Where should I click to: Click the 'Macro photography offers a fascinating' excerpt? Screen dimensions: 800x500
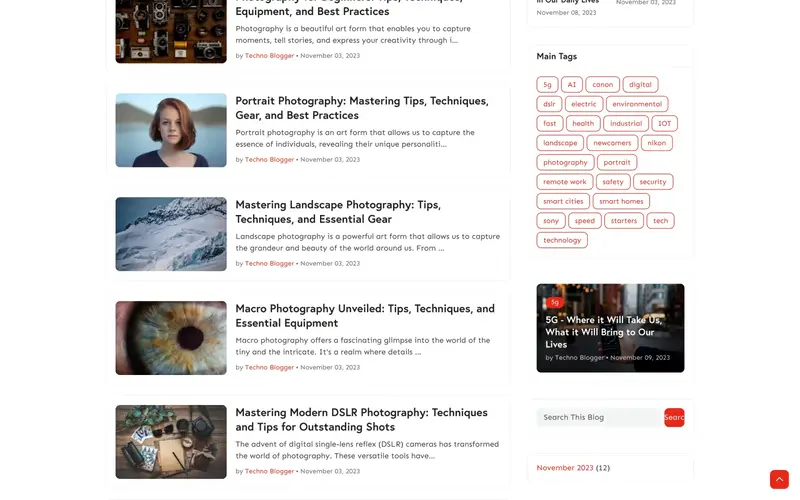(363, 346)
